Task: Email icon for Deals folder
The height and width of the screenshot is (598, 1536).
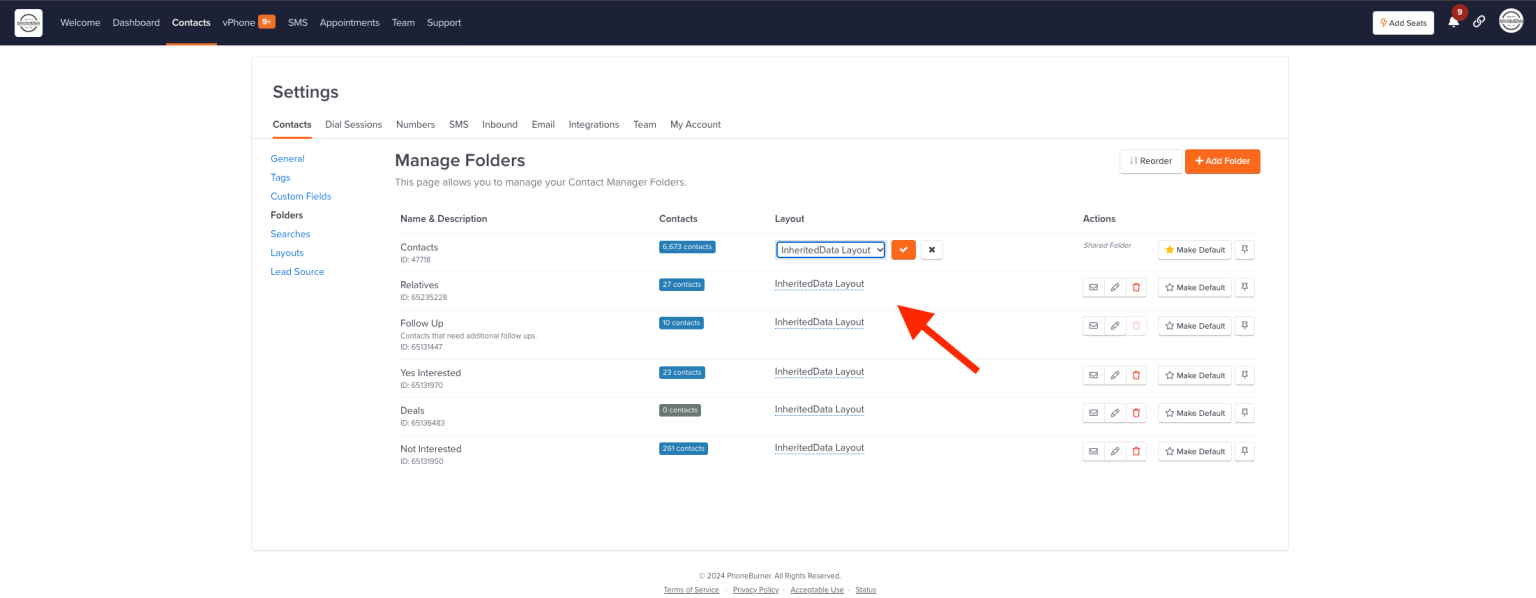Action: point(1093,413)
